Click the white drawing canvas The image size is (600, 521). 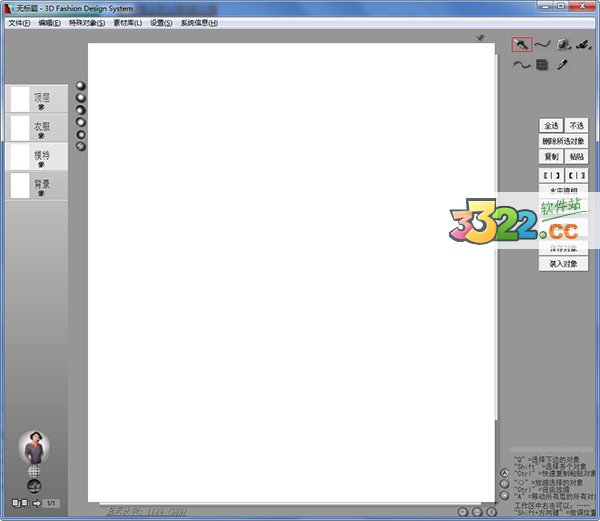[x=291, y=272]
